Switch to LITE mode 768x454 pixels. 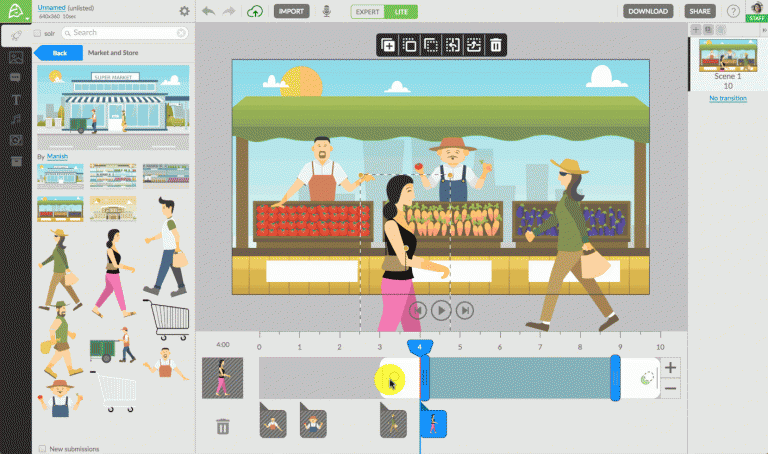tap(402, 11)
